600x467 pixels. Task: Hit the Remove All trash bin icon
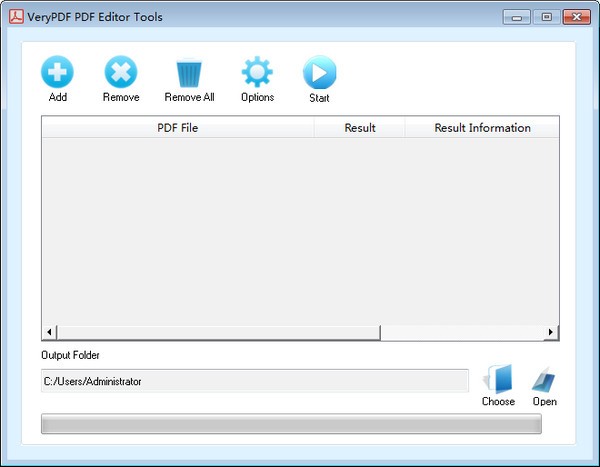pyautogui.click(x=189, y=73)
